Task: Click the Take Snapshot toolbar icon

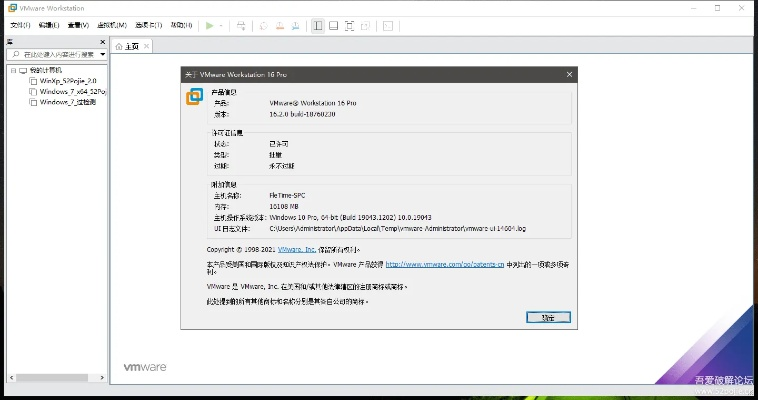Action: [x=261, y=25]
